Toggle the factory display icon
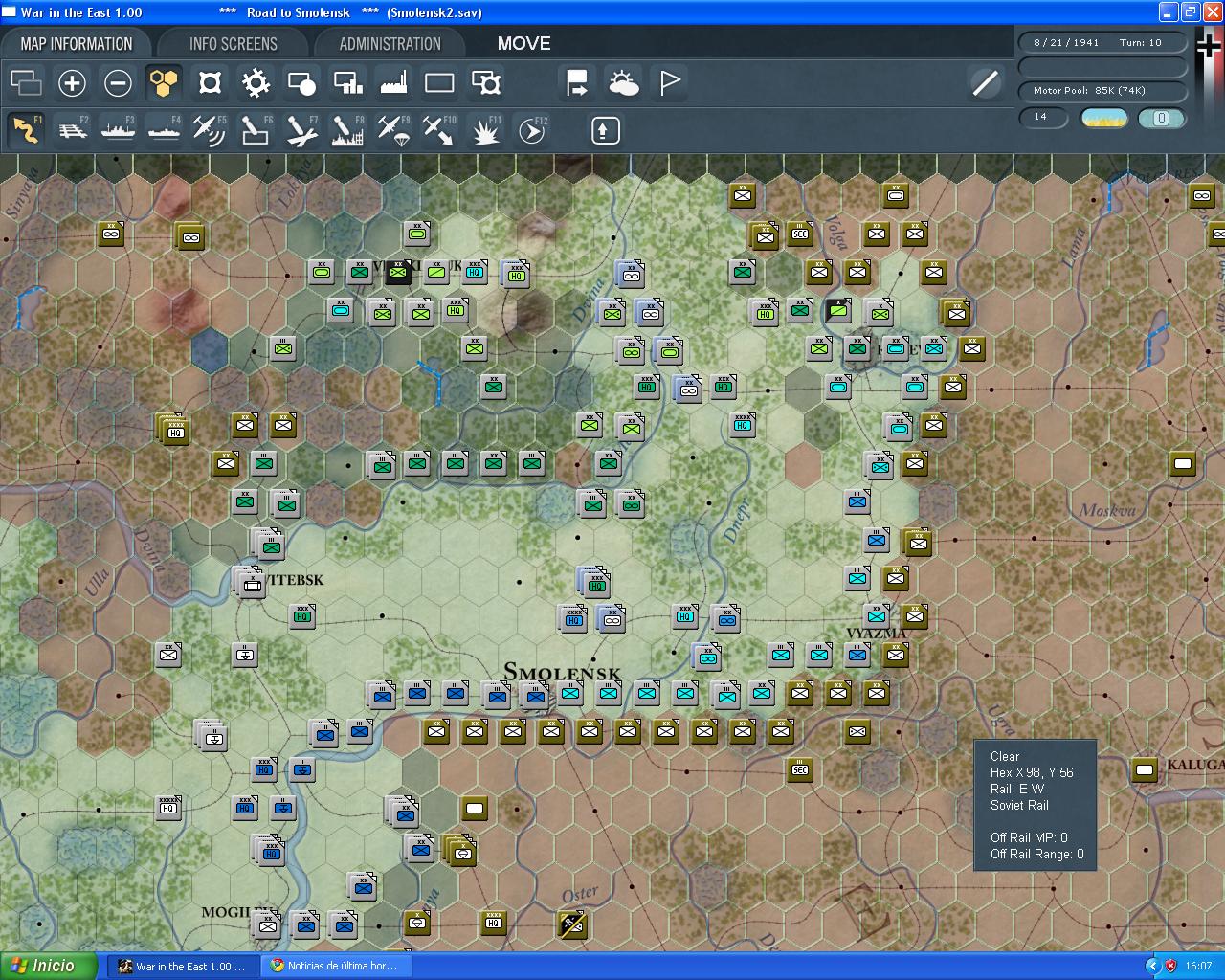This screenshot has width=1225, height=980. coord(393,83)
